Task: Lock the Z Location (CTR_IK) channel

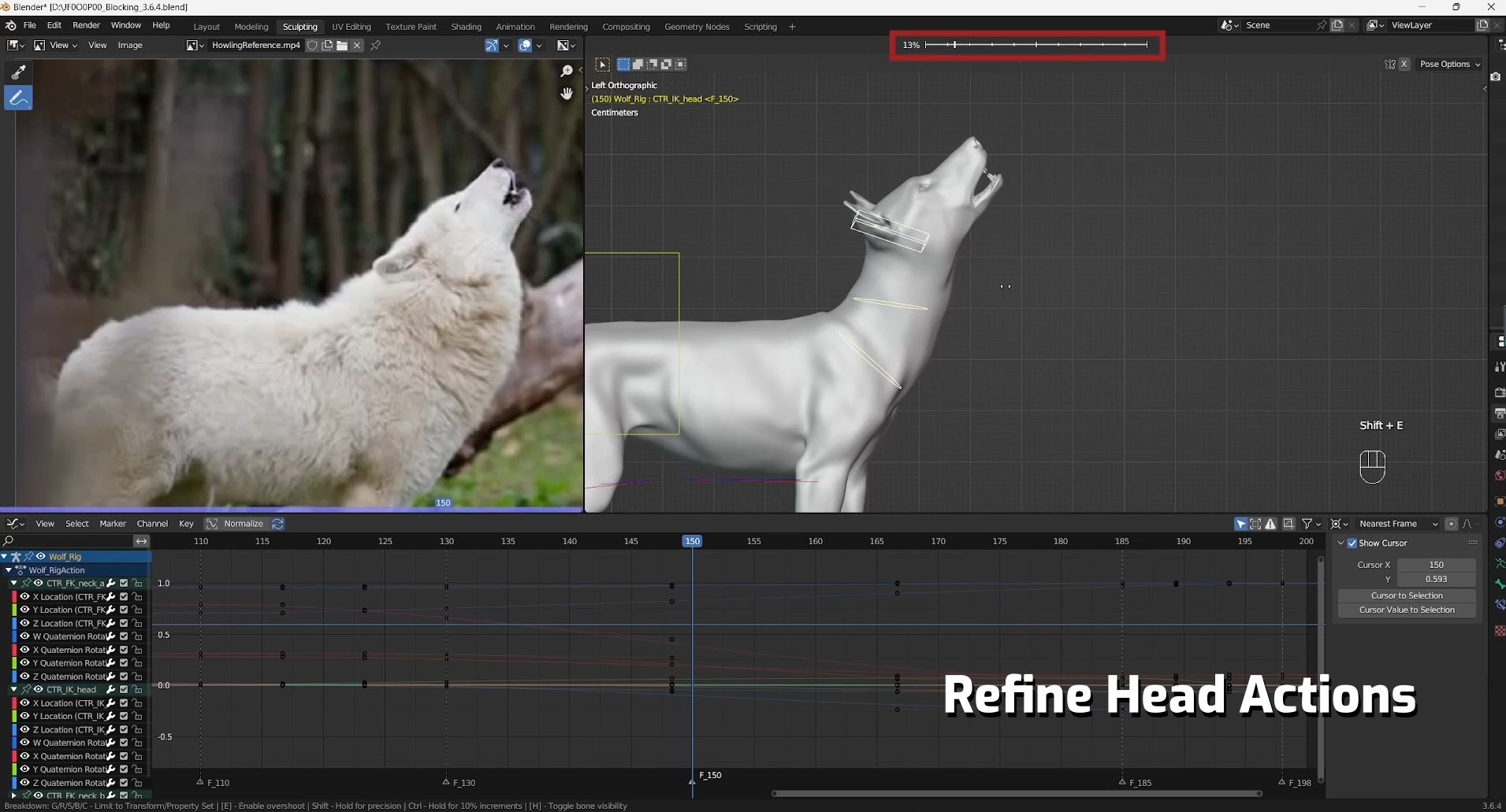Action: click(x=137, y=729)
